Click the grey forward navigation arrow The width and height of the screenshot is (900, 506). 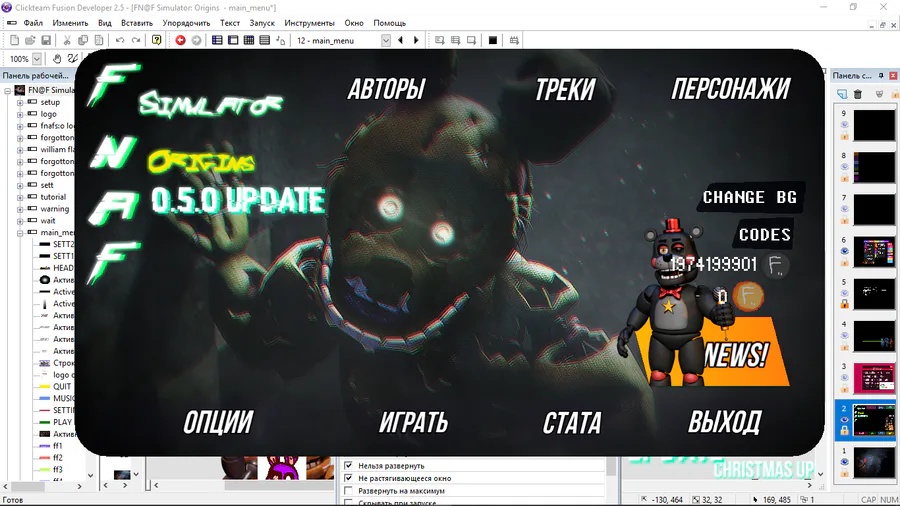[196, 40]
